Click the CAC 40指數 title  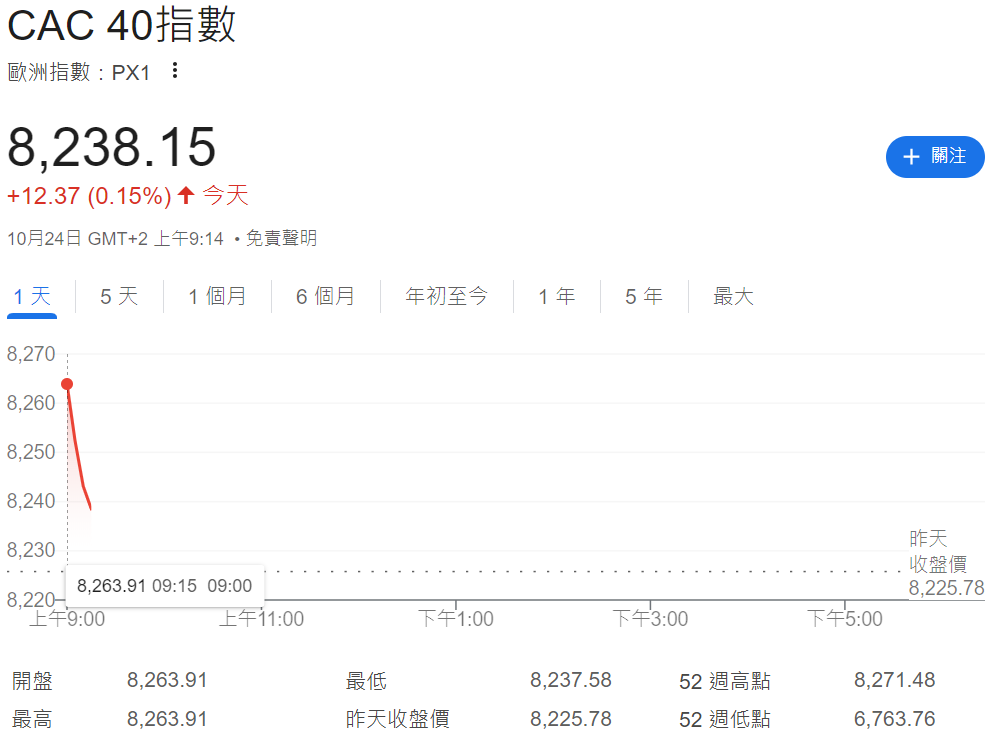[x=122, y=25]
